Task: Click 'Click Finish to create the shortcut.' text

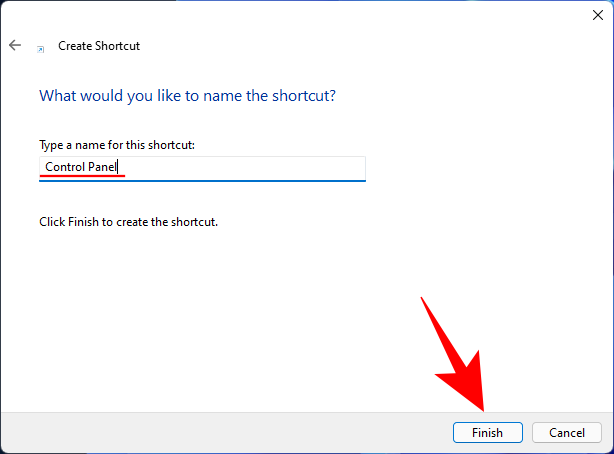Action: [128, 222]
